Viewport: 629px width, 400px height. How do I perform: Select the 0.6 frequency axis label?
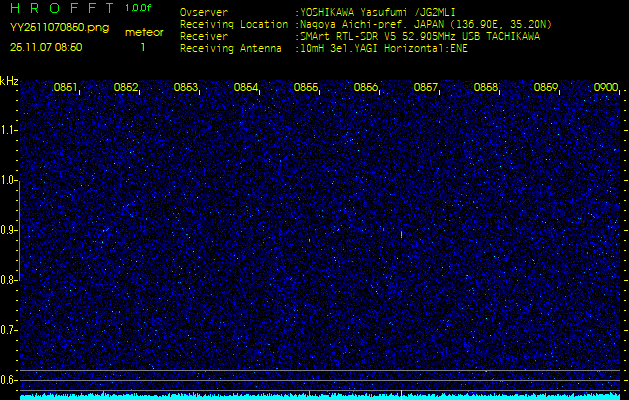tap(9, 379)
